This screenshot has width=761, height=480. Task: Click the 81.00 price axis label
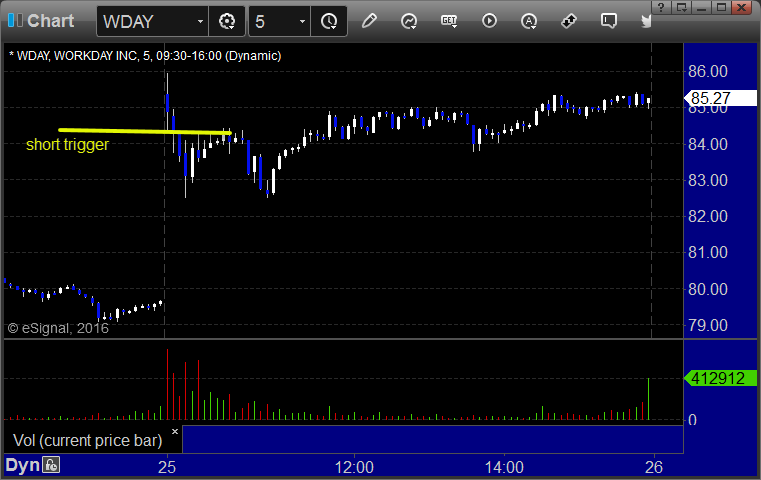(x=708, y=252)
